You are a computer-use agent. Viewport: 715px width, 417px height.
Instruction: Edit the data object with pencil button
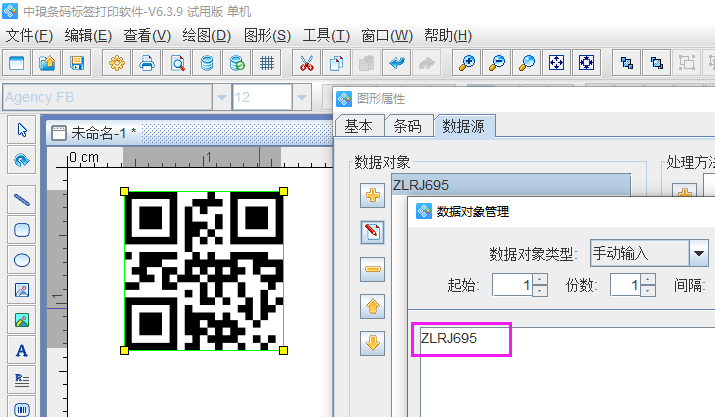[373, 232]
